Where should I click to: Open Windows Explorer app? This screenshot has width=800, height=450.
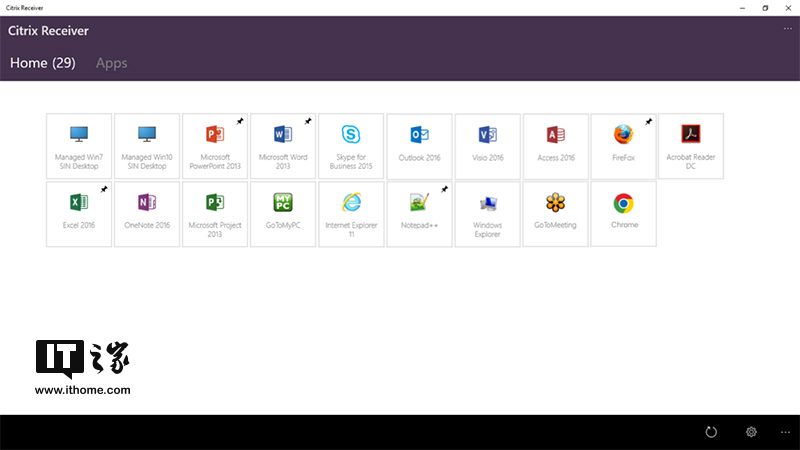487,214
